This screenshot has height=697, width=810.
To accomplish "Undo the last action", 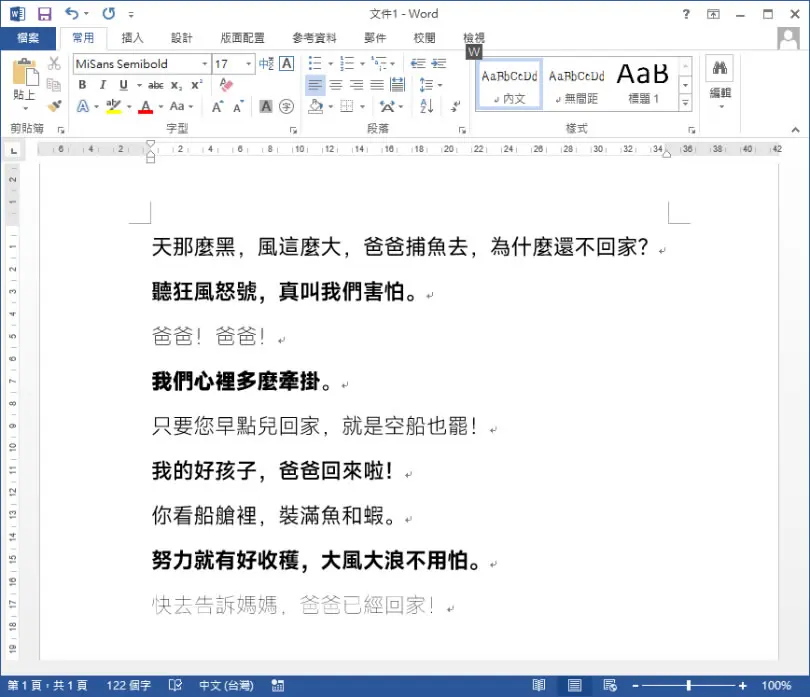I will click(72, 13).
